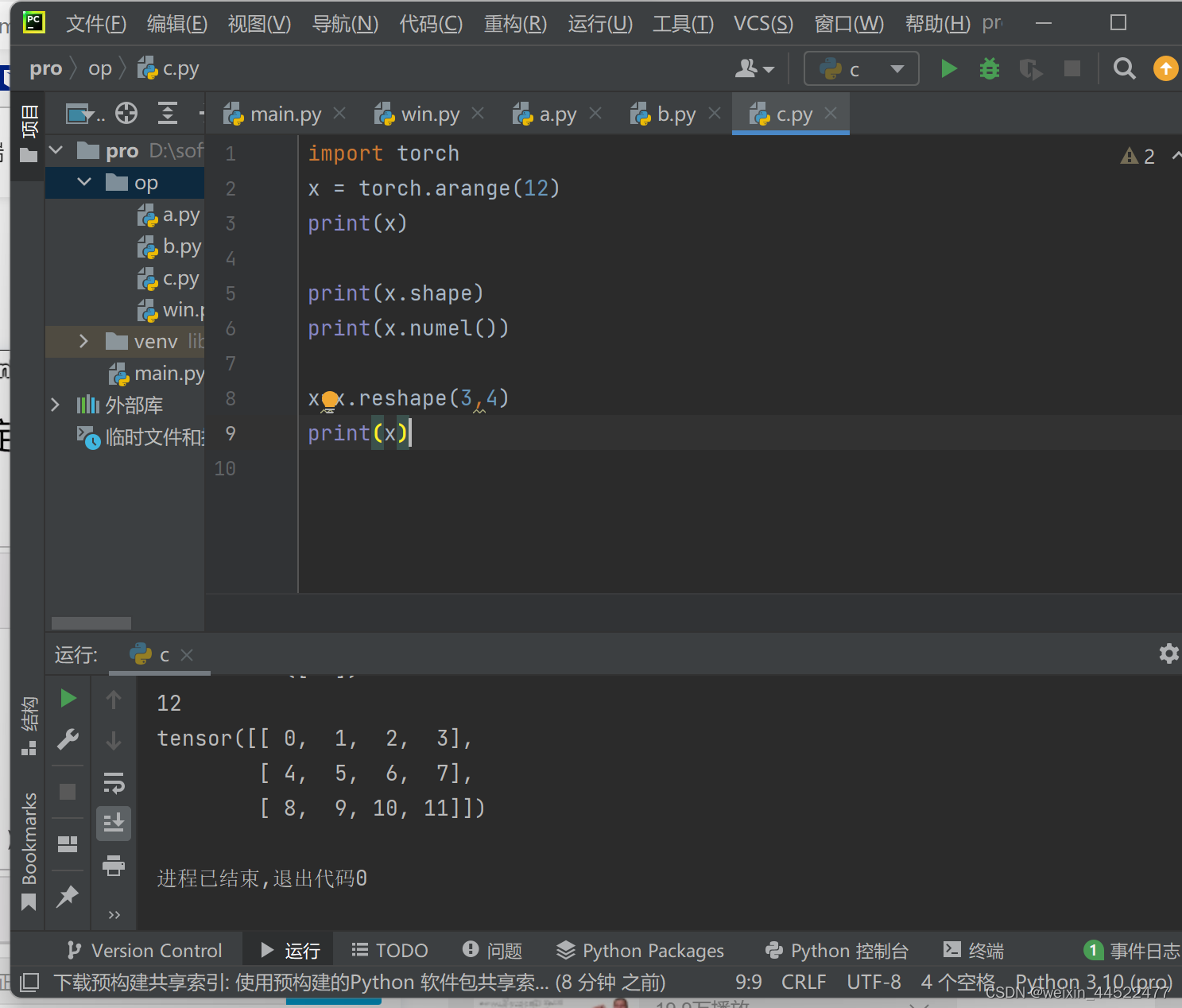Click the orange update arrow icon

pyautogui.click(x=1165, y=68)
